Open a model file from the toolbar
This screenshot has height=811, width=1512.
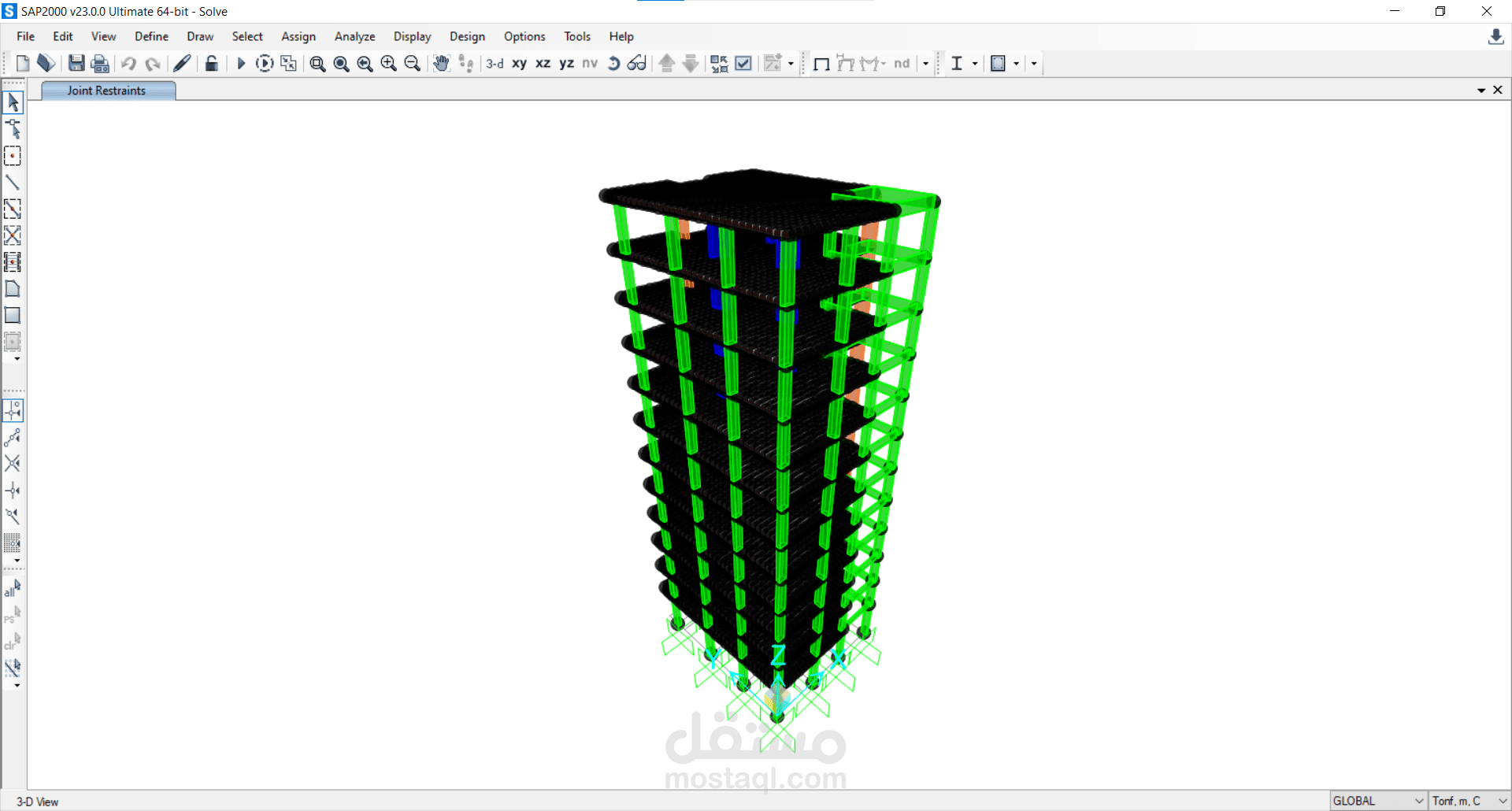pos(46,64)
